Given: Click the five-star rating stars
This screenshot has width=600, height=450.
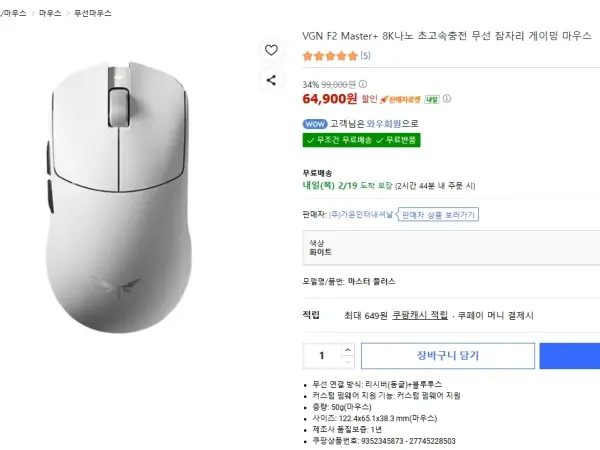Looking at the screenshot, I should coord(329,55).
